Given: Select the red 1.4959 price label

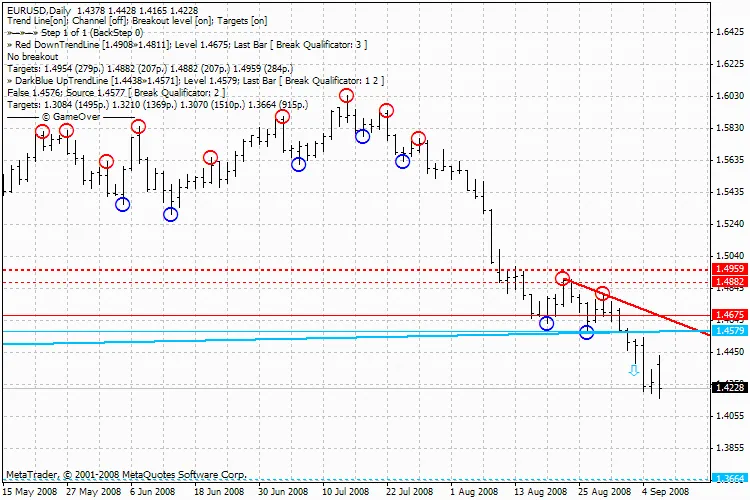Looking at the screenshot, I should click(729, 270).
